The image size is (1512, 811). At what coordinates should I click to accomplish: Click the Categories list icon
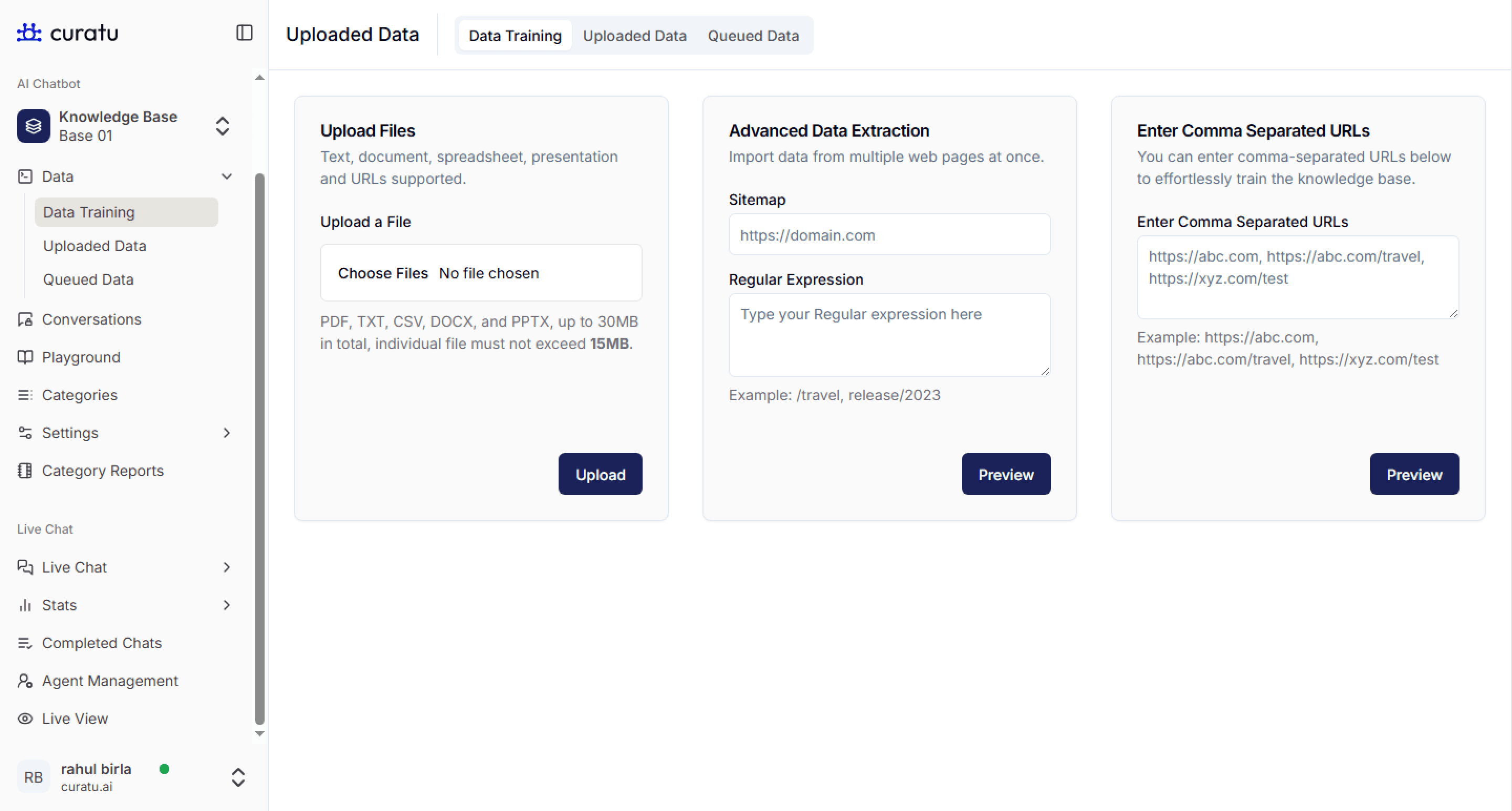pyautogui.click(x=25, y=394)
